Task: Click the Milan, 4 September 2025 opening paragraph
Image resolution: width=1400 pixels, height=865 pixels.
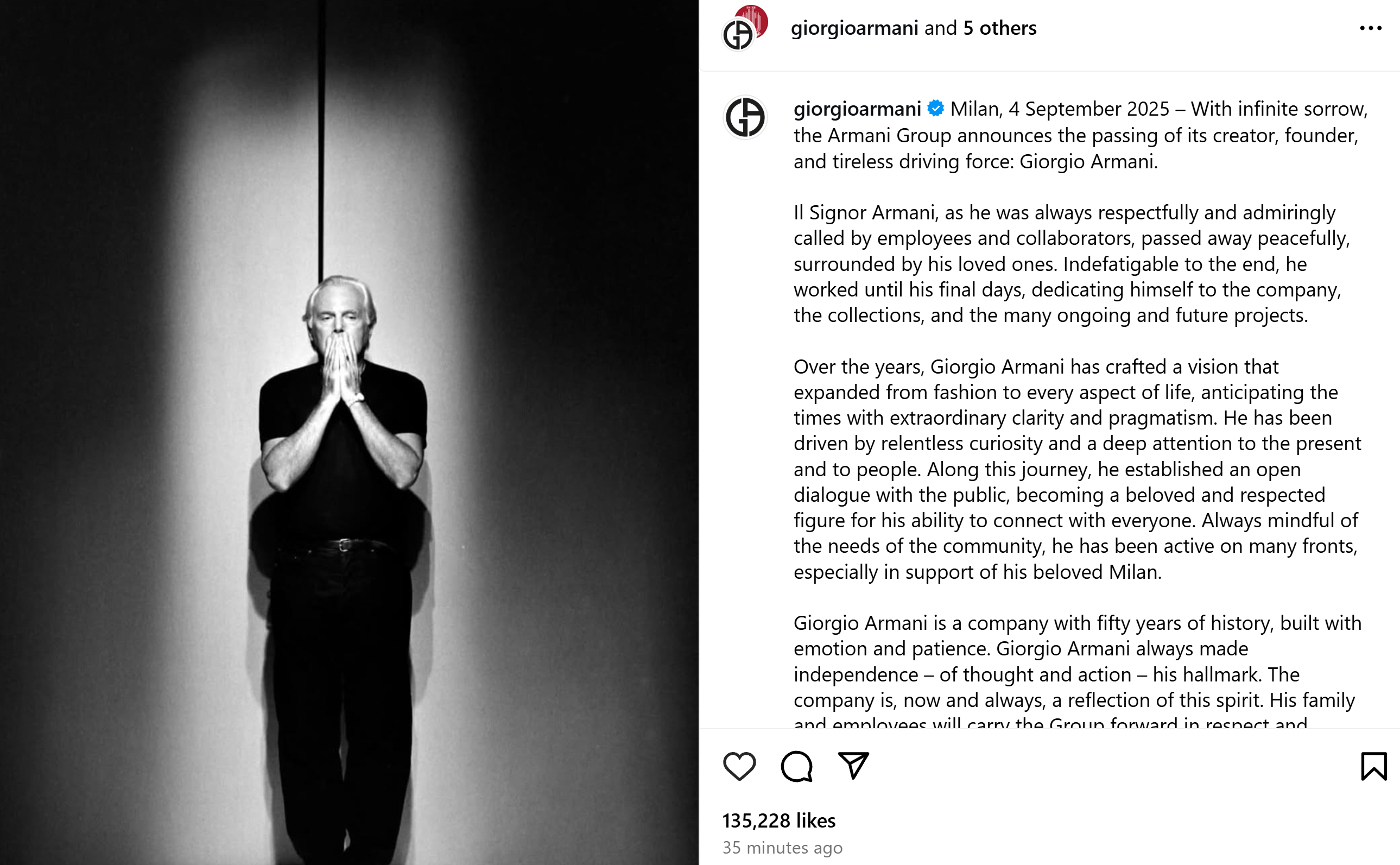Action: click(1080, 135)
